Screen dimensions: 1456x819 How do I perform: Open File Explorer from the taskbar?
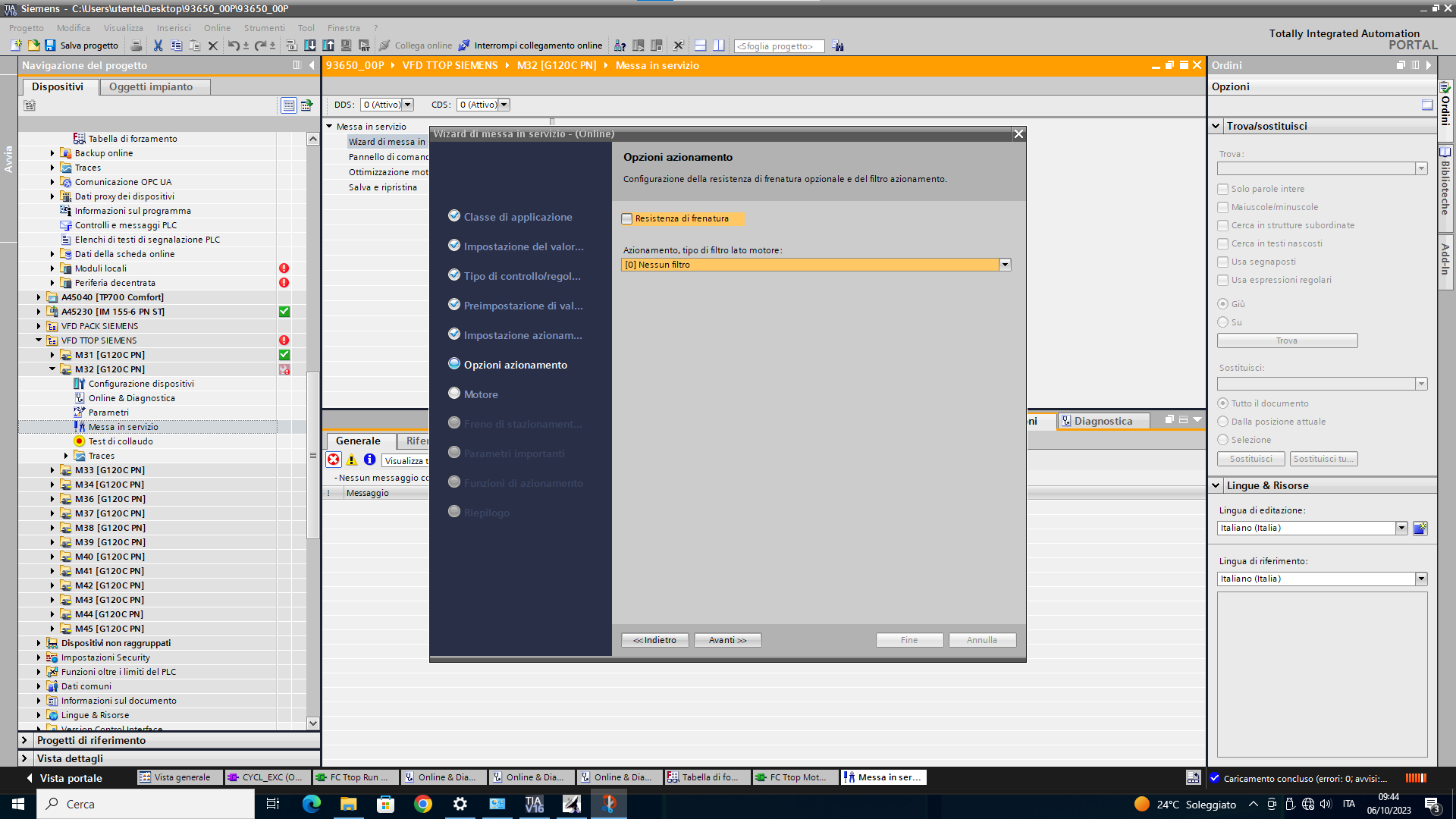(x=349, y=804)
